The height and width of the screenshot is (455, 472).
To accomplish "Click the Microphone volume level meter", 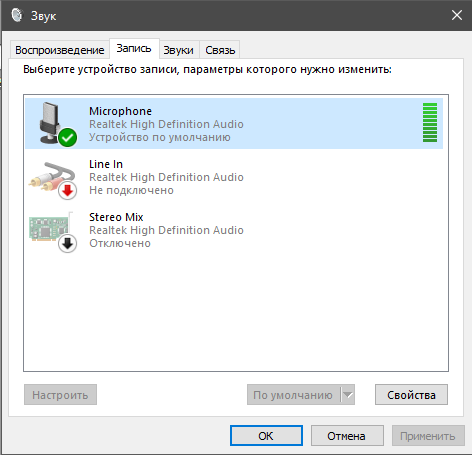I will point(430,123).
